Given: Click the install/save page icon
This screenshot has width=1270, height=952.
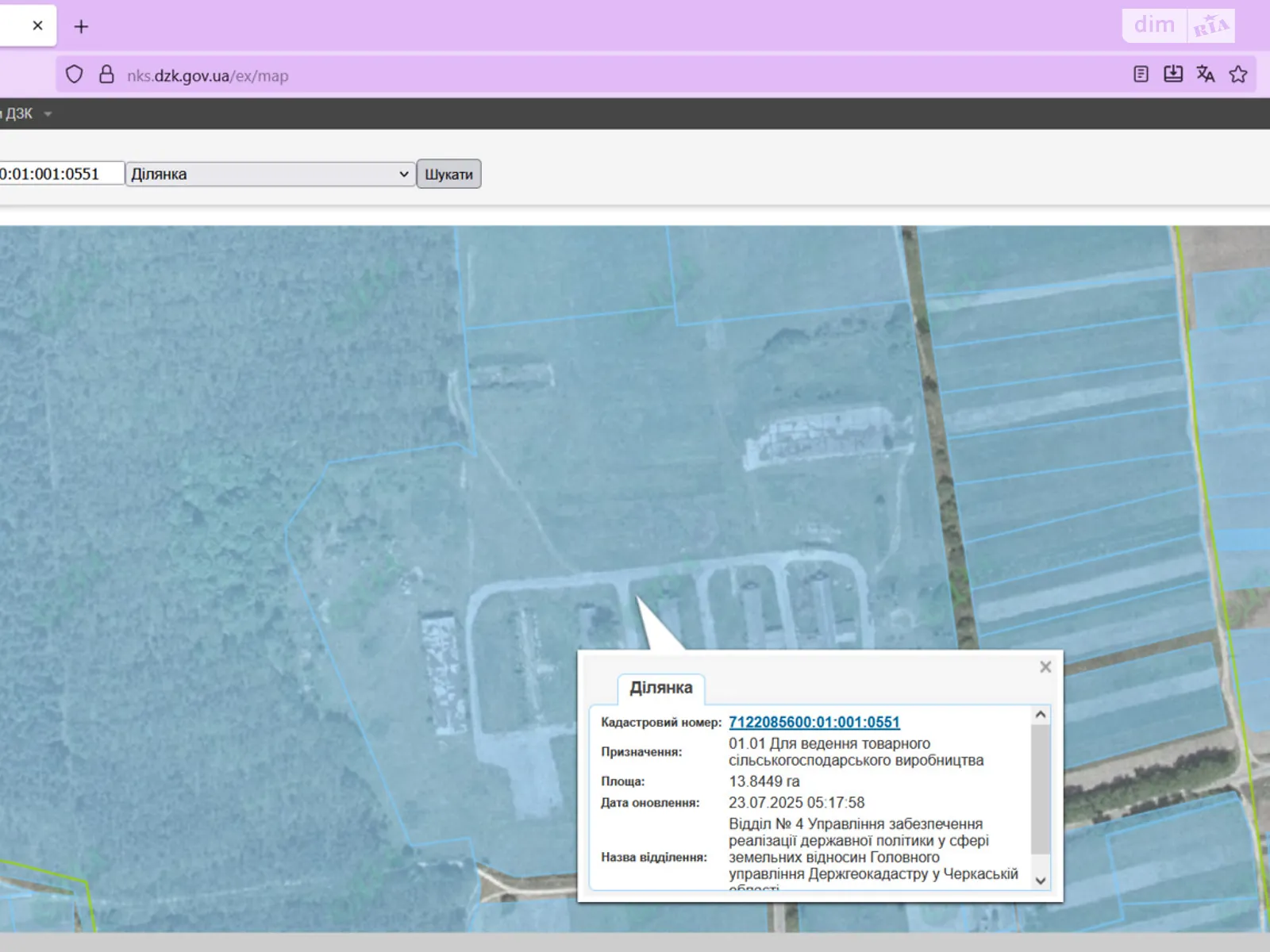Looking at the screenshot, I should [x=1172, y=75].
